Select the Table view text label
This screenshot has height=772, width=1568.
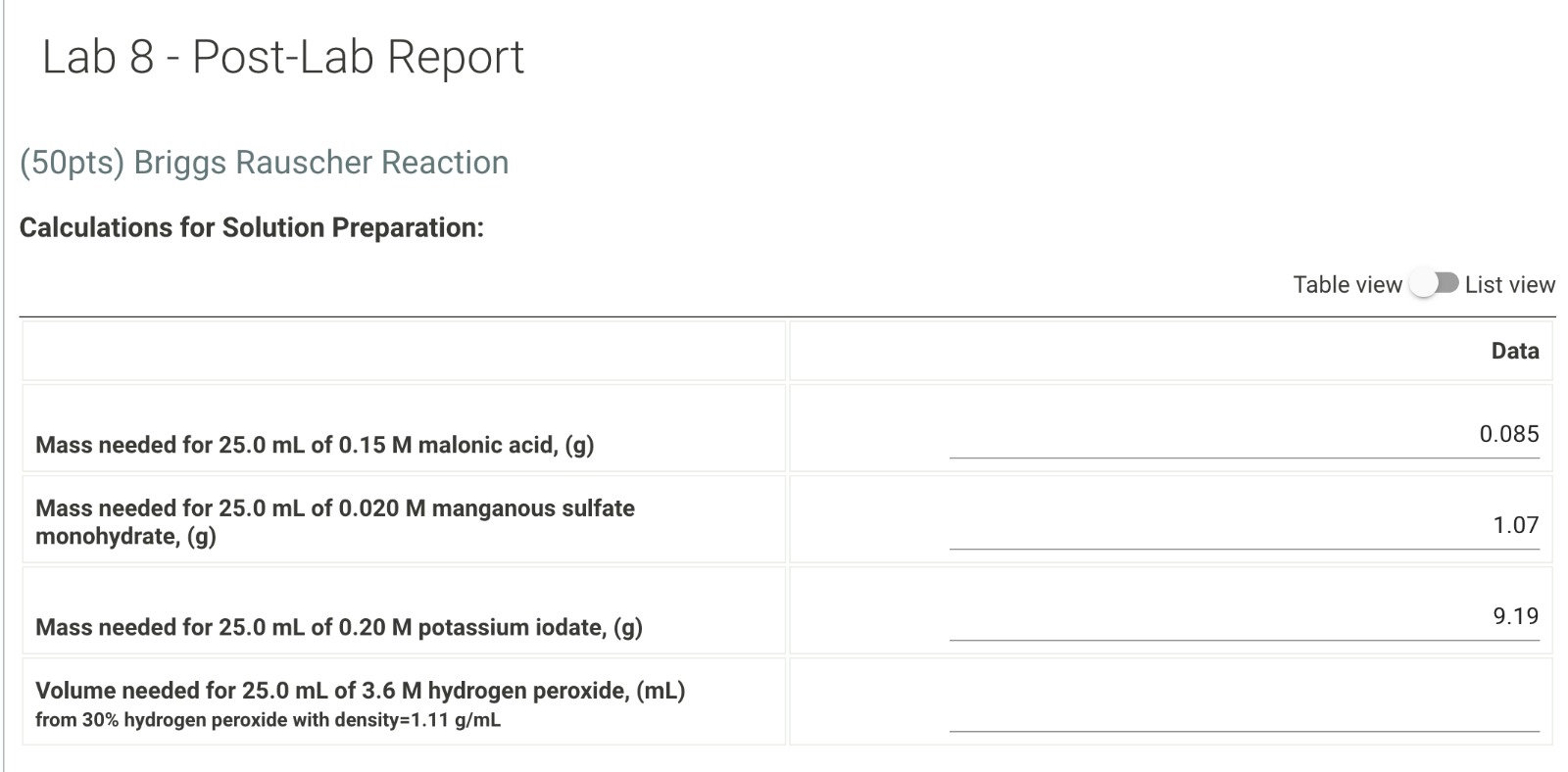1348,284
